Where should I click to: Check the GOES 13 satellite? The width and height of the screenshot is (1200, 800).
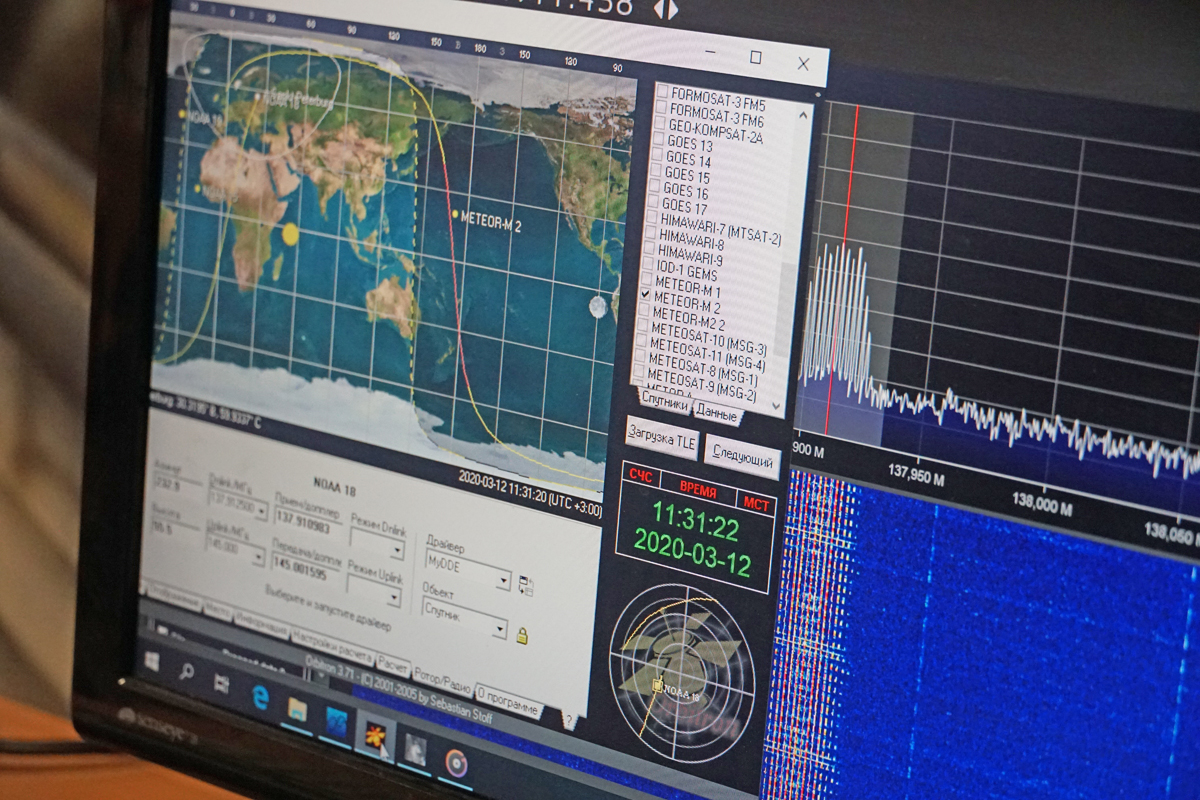656,139
